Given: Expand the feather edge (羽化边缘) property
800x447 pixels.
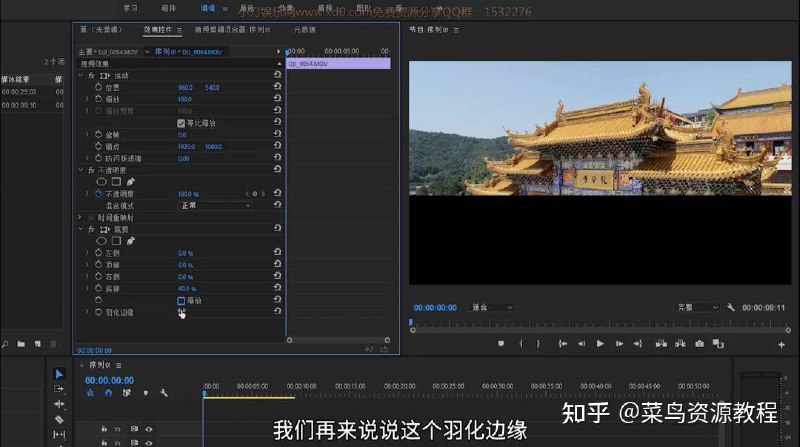Looking at the screenshot, I should (x=86, y=312).
